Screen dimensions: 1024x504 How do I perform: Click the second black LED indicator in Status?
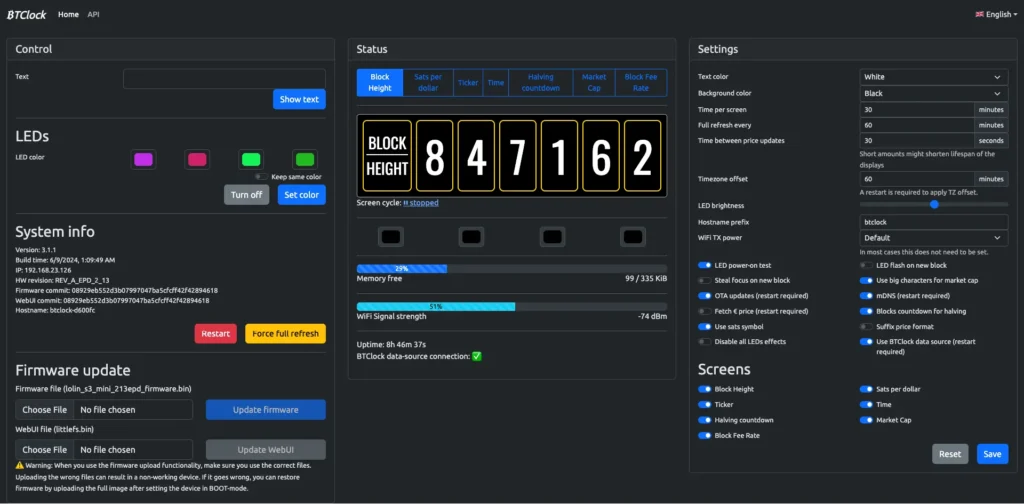click(x=471, y=236)
